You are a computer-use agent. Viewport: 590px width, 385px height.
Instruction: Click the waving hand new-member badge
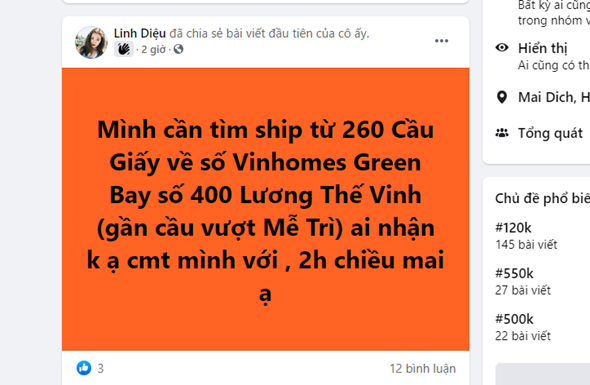pyautogui.click(x=123, y=49)
